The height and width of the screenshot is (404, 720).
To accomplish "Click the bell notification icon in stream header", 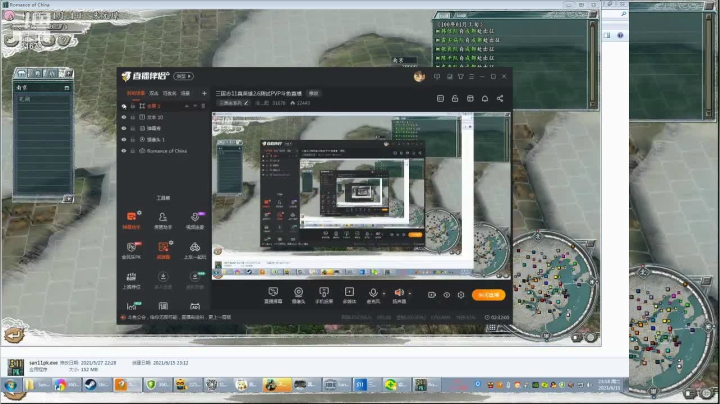I will (x=484, y=98).
